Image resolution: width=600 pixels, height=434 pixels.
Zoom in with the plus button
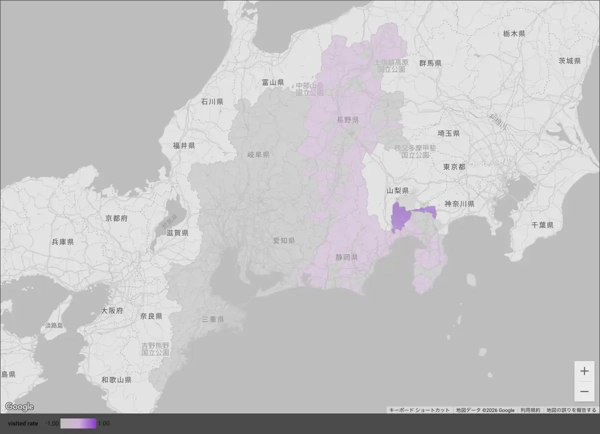coord(584,371)
